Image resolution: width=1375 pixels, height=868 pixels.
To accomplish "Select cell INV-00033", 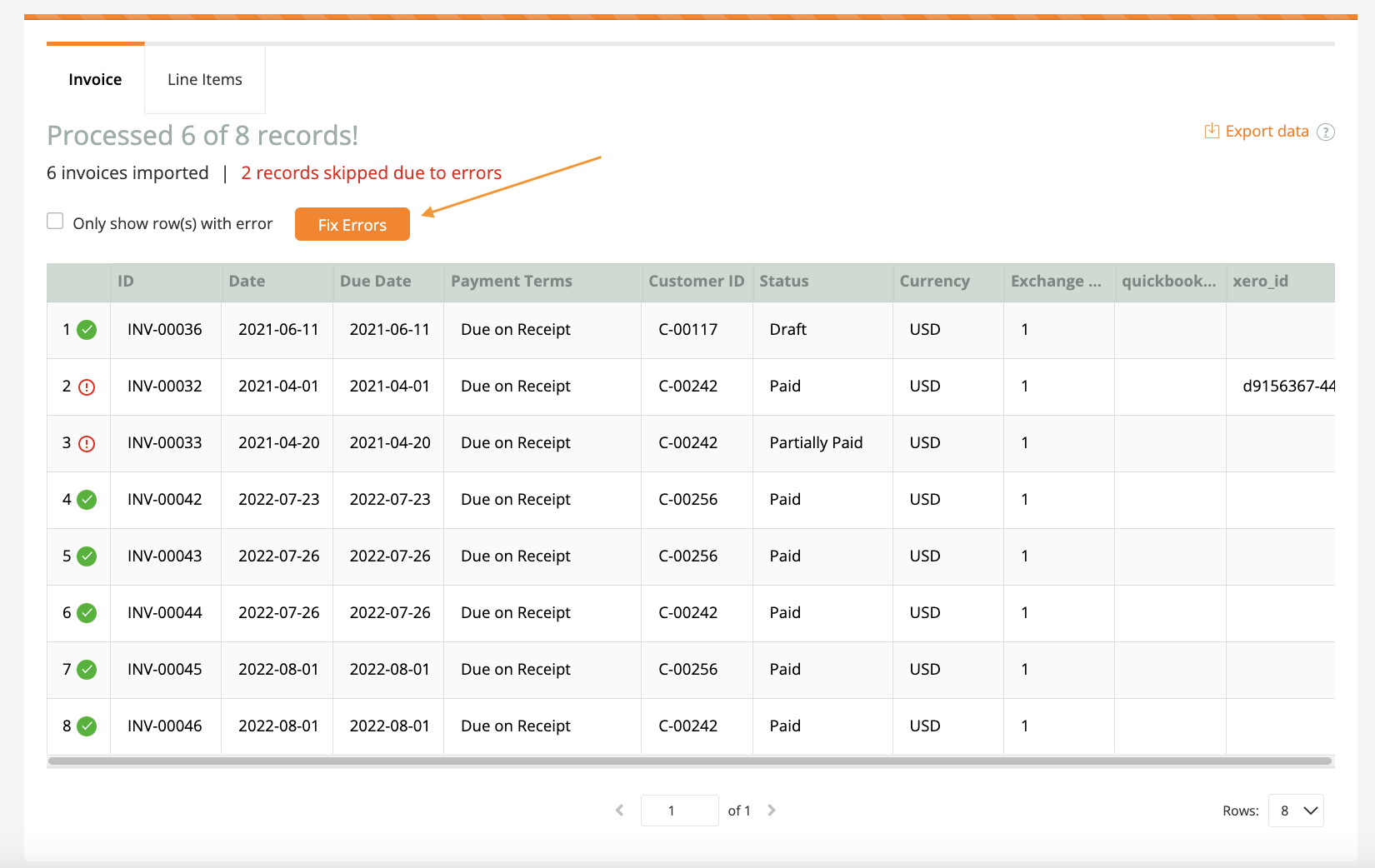I will coord(165,443).
